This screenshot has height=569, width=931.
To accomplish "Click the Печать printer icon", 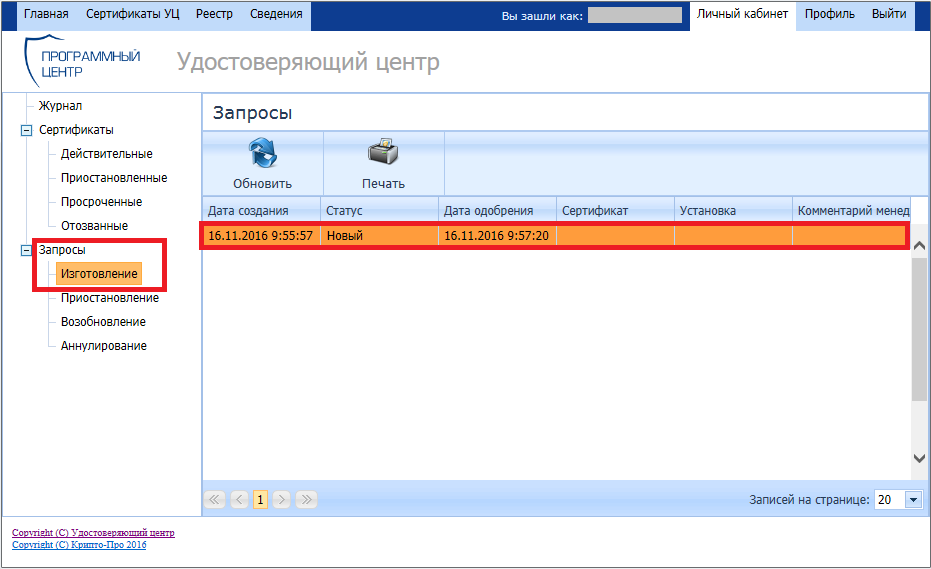I will (x=383, y=155).
